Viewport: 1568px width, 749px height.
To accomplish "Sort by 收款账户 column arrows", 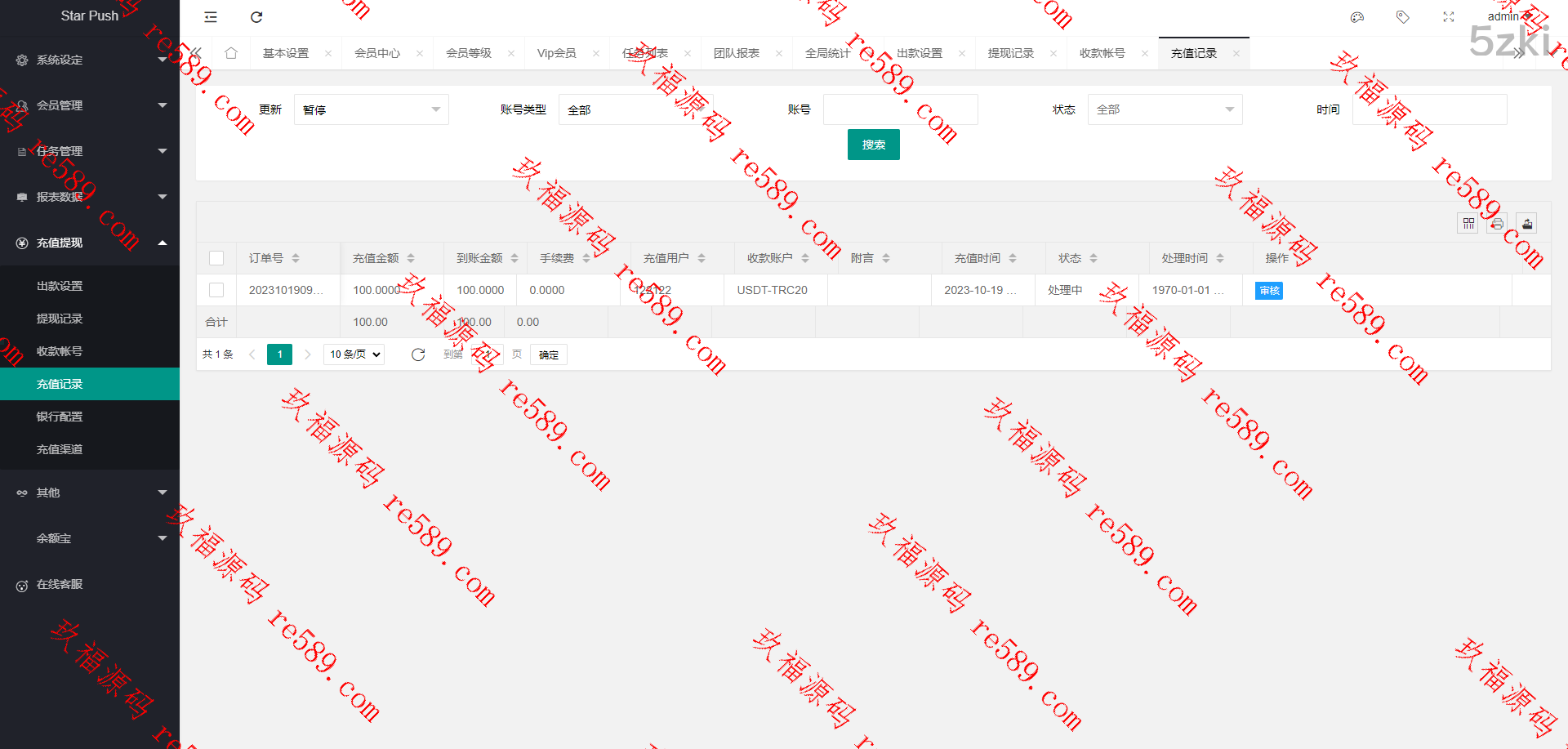I will 805,258.
